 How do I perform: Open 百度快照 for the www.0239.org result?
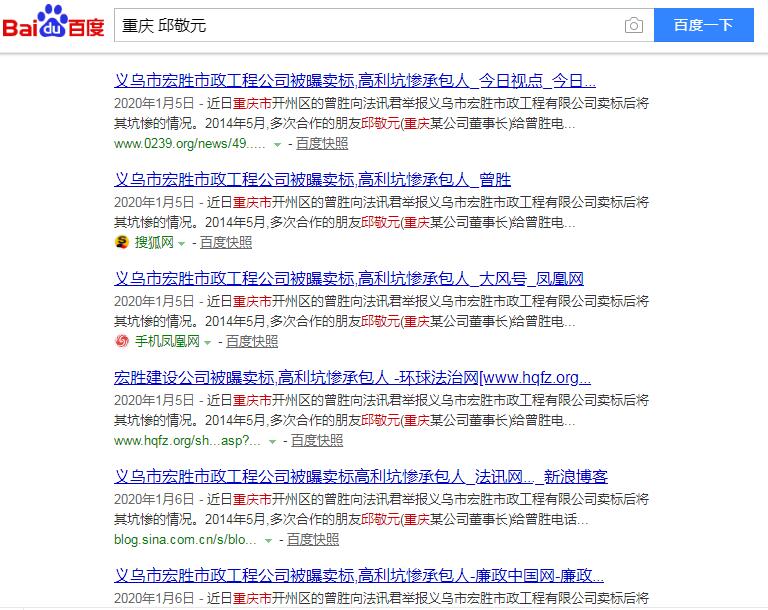tap(322, 143)
